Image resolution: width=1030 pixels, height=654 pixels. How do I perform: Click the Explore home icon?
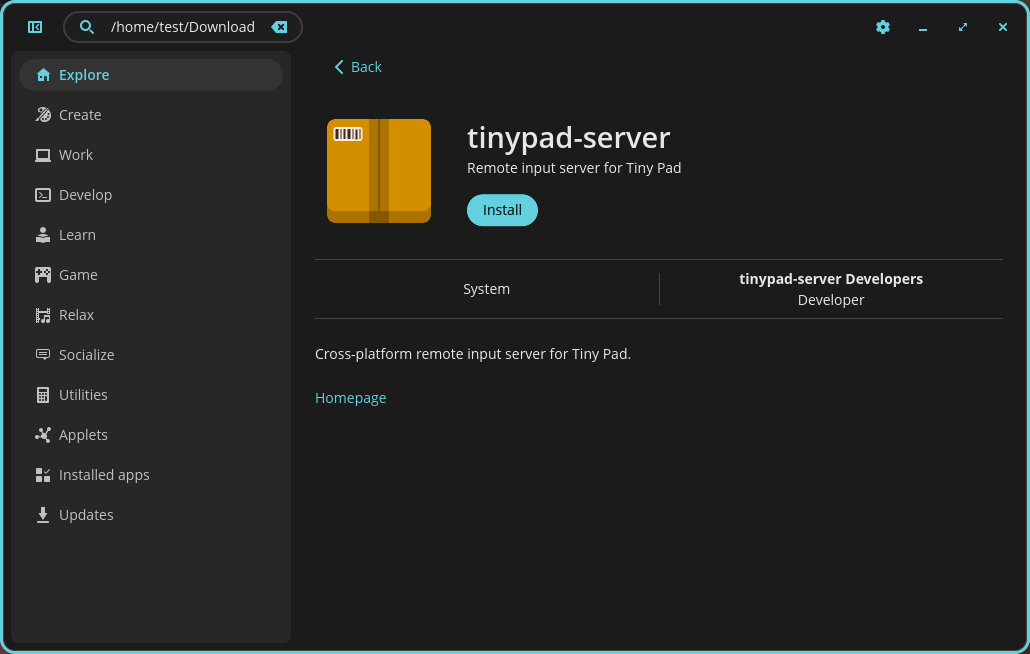[43, 75]
